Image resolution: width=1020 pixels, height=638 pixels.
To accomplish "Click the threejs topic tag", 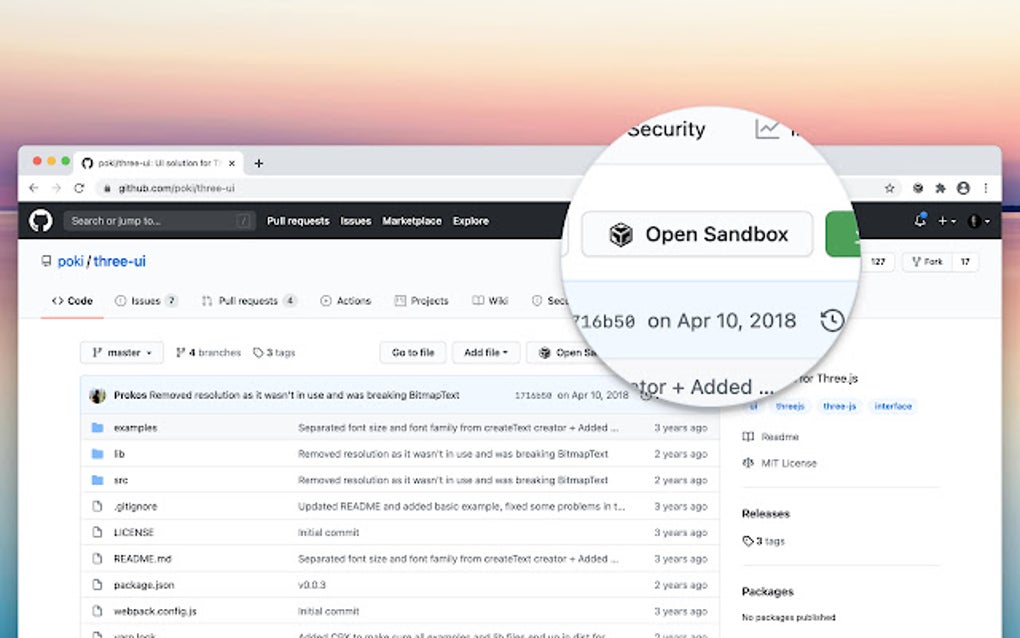I will click(790, 406).
